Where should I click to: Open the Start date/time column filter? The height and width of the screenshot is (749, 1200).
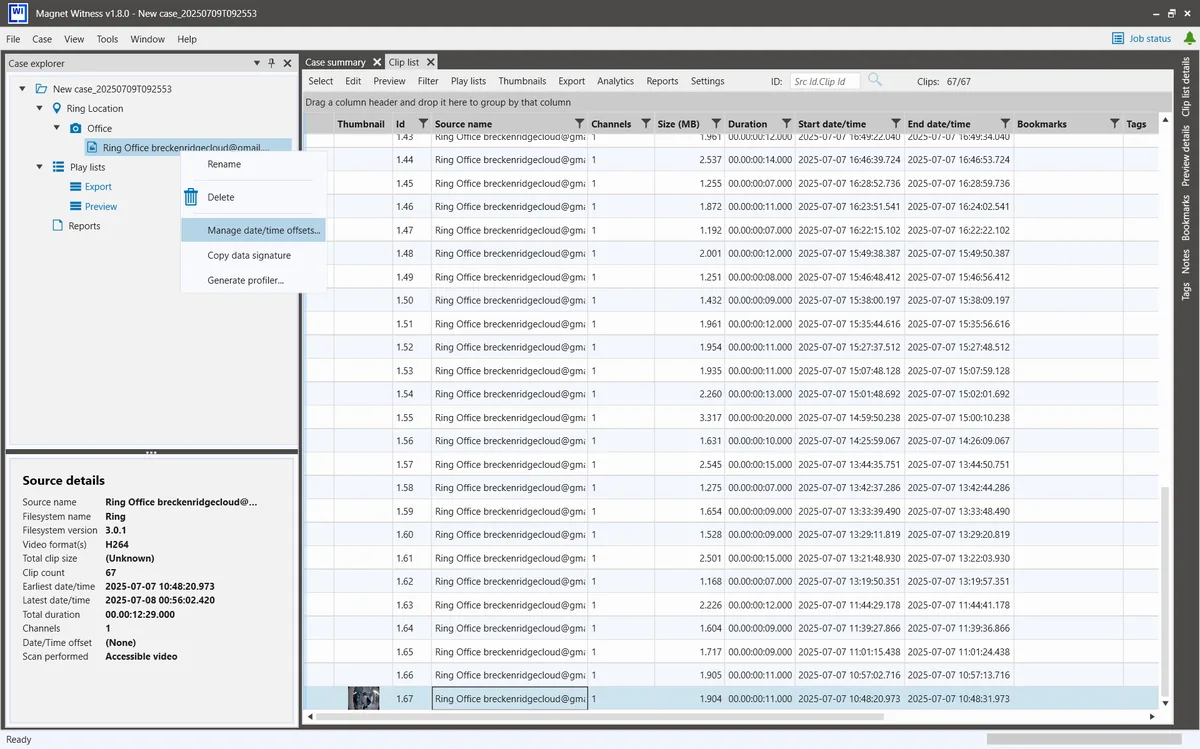[x=896, y=124]
